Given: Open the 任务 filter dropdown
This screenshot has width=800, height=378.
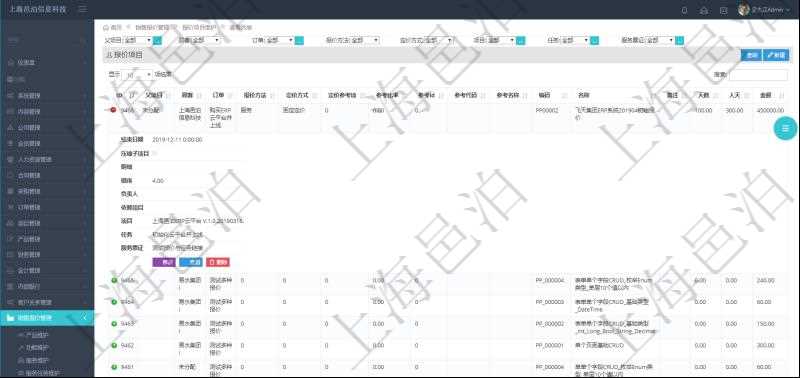Looking at the screenshot, I should coord(575,40).
